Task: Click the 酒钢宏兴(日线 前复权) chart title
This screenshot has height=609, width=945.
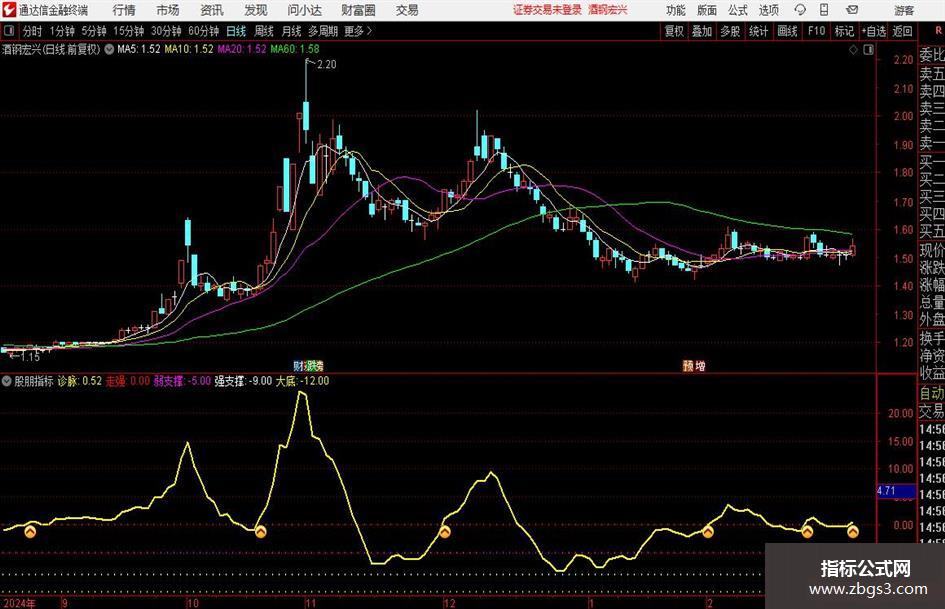Action: click(x=51, y=49)
